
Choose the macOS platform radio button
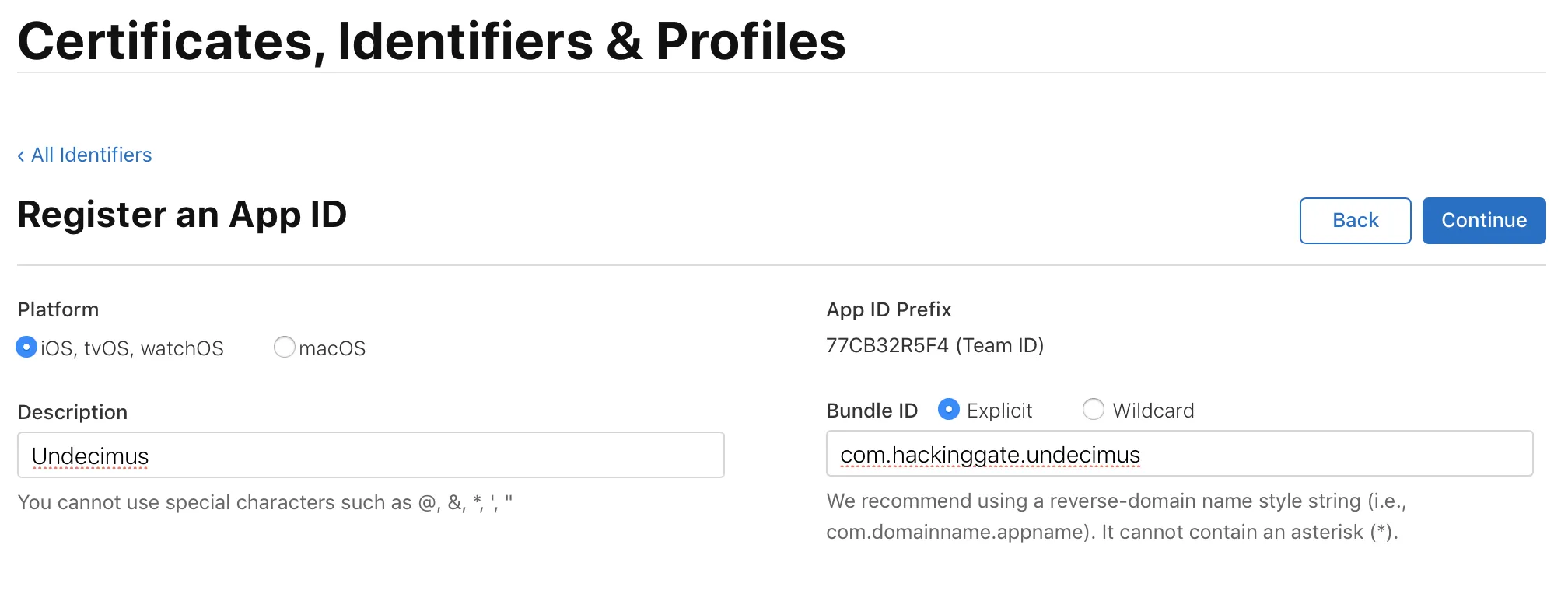point(285,347)
